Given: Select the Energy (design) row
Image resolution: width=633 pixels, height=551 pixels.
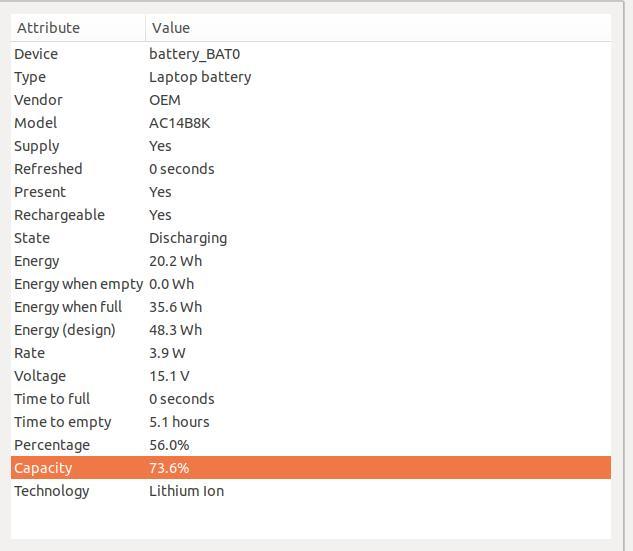Looking at the screenshot, I should 311,330.
